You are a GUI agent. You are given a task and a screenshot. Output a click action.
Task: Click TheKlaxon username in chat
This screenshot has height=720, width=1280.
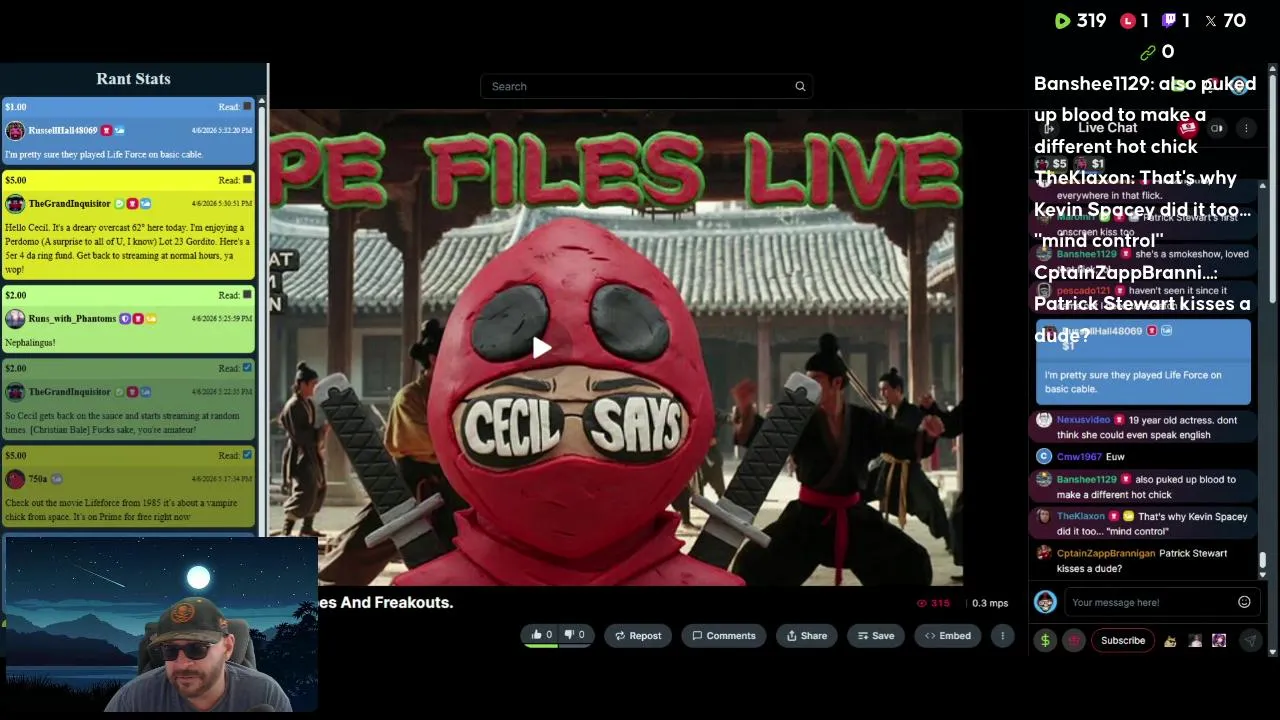[x=1081, y=516]
